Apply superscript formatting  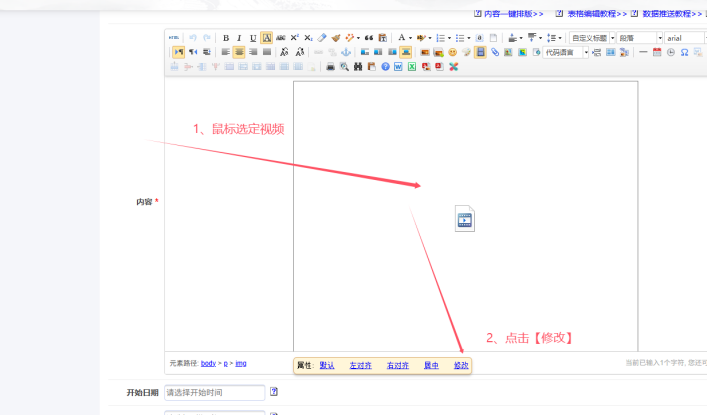(x=295, y=38)
